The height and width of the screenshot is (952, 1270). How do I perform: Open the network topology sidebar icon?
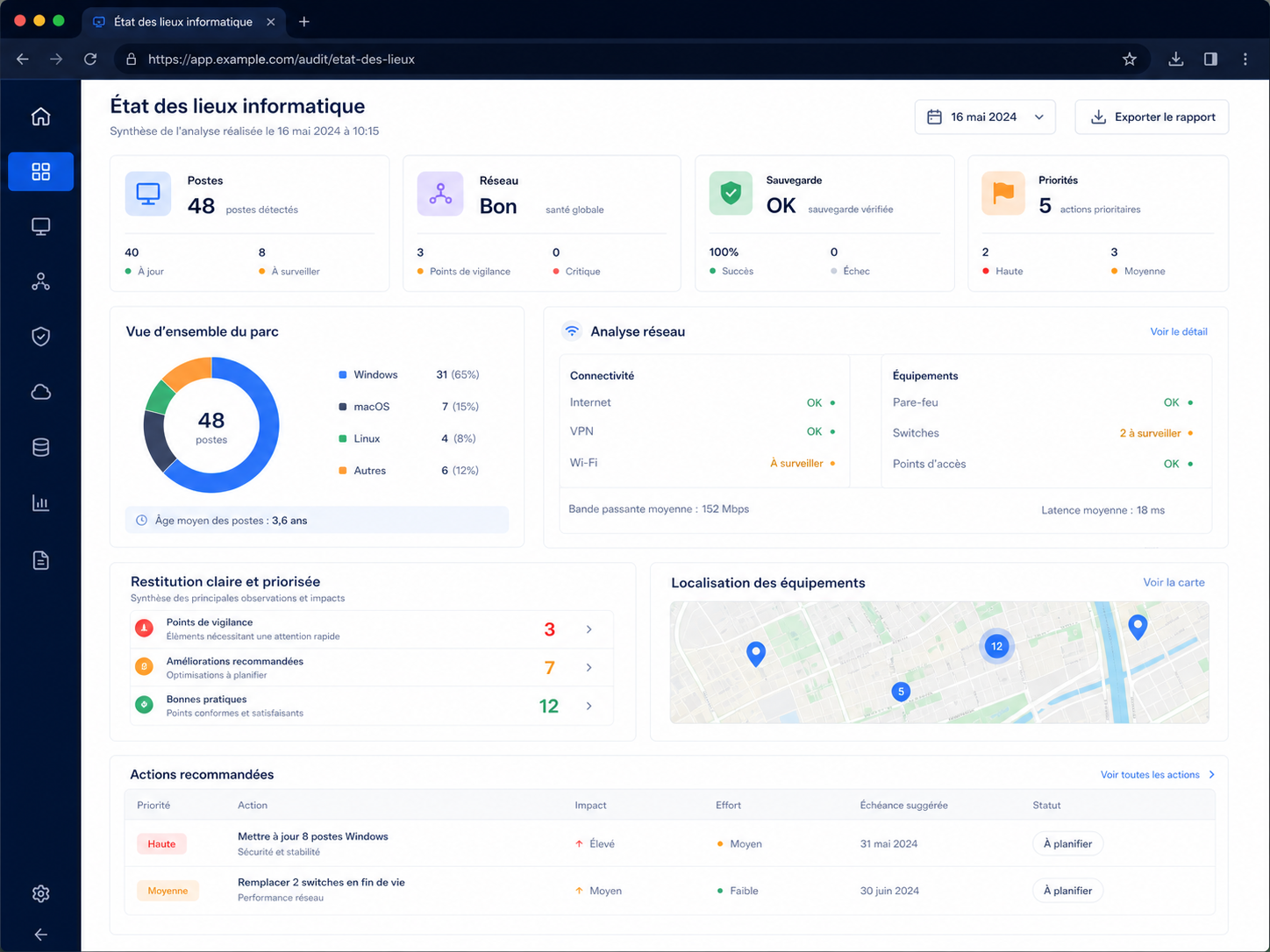tap(40, 281)
